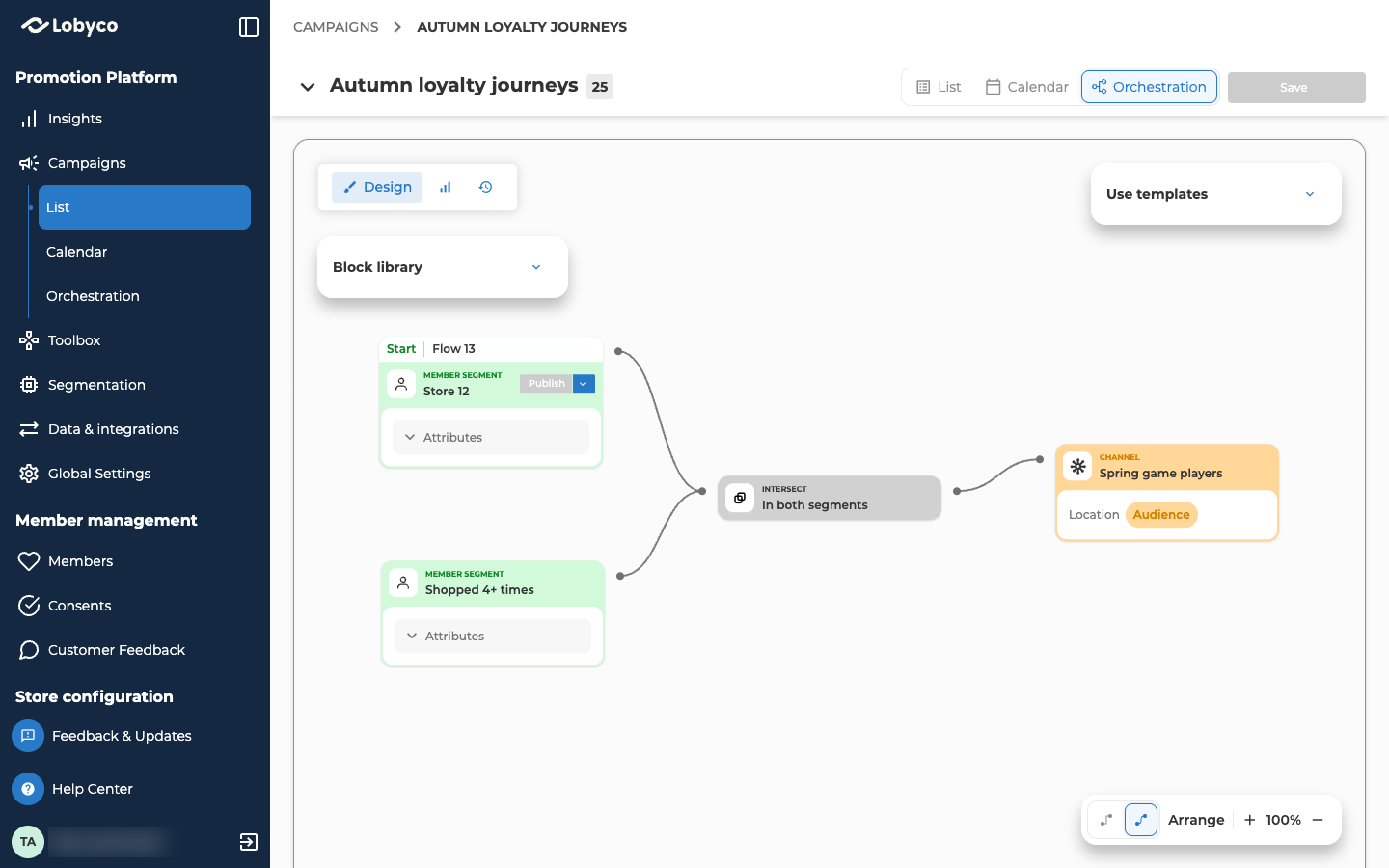Viewport: 1389px width, 868px height.
Task: Switch to the List view
Action: click(939, 87)
